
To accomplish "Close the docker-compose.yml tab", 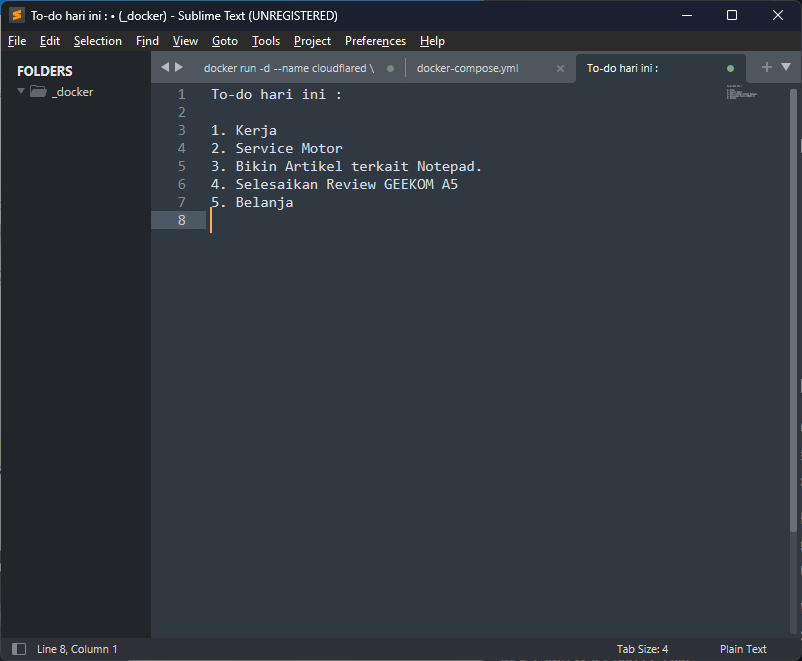I will 560,69.
